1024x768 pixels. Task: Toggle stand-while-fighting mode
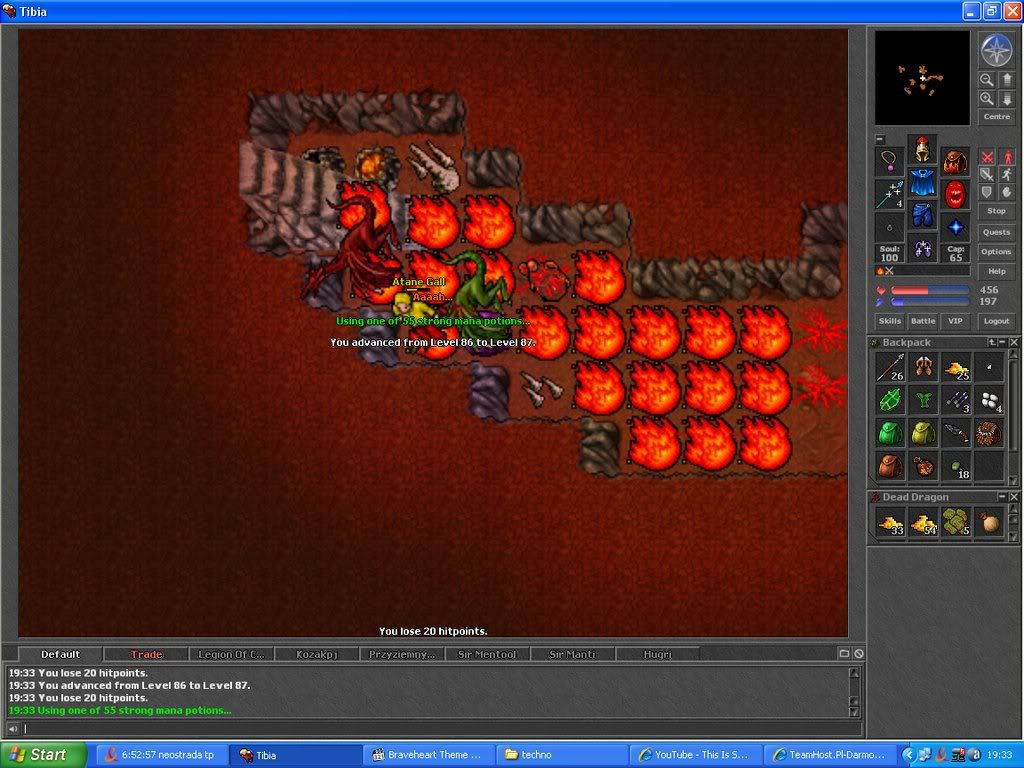pyautogui.click(x=1006, y=157)
